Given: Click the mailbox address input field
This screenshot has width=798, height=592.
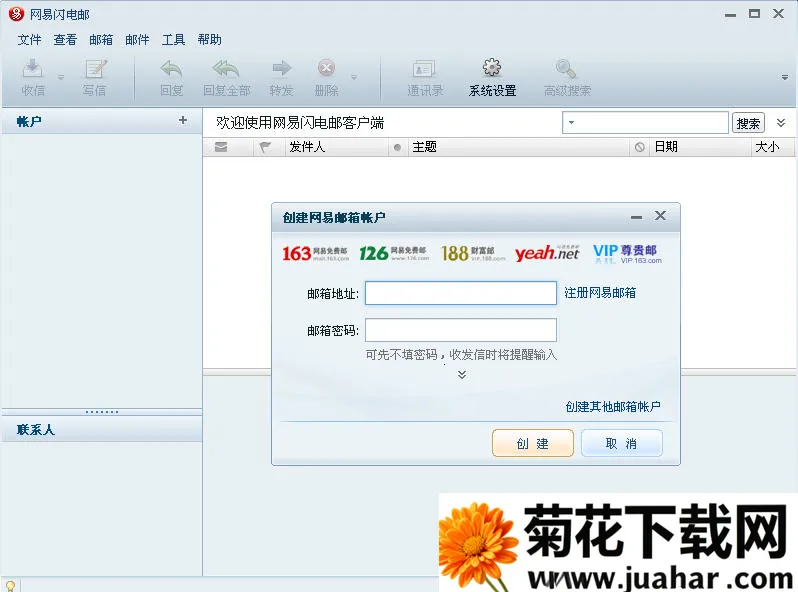Looking at the screenshot, I should (x=460, y=293).
